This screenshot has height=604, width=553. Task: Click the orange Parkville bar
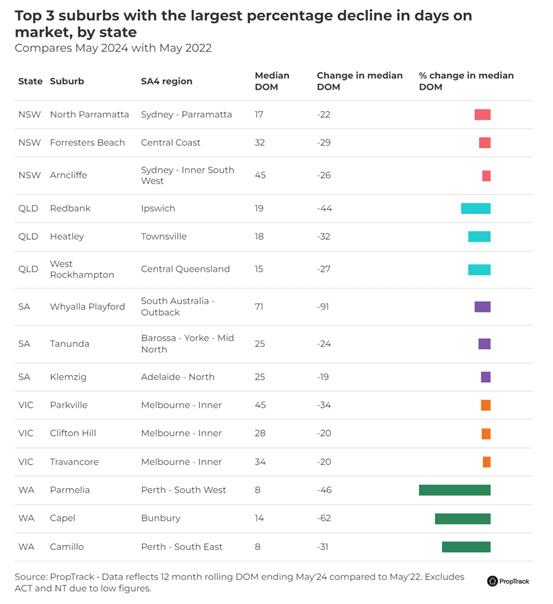486,405
